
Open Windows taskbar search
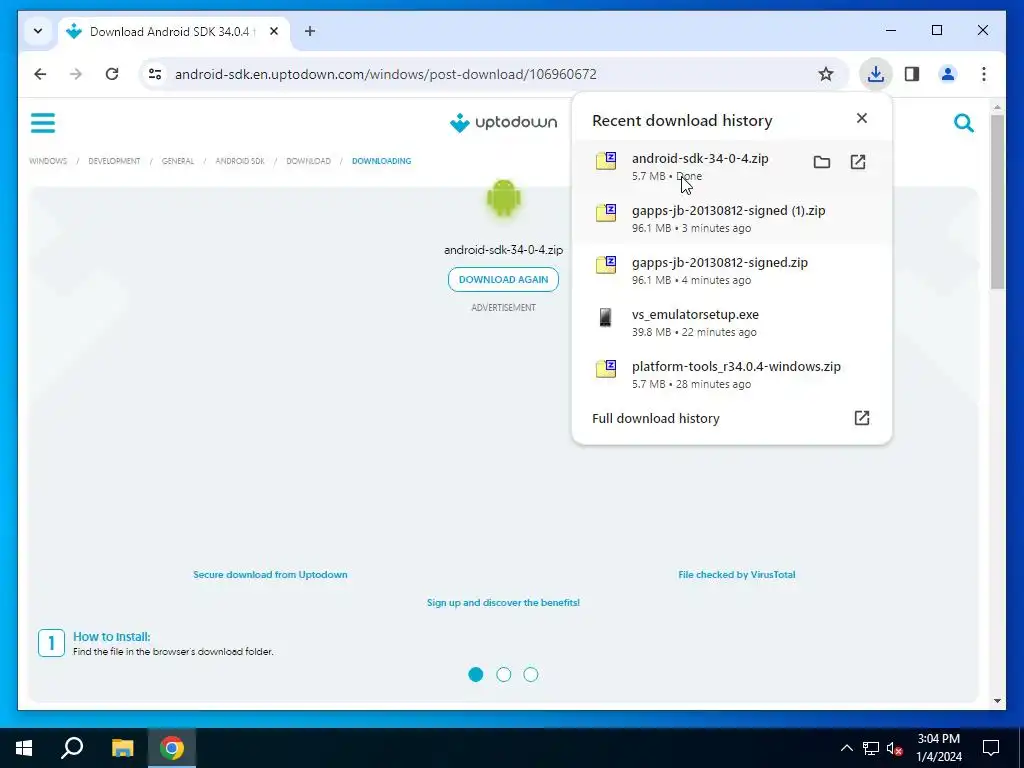tap(72, 748)
